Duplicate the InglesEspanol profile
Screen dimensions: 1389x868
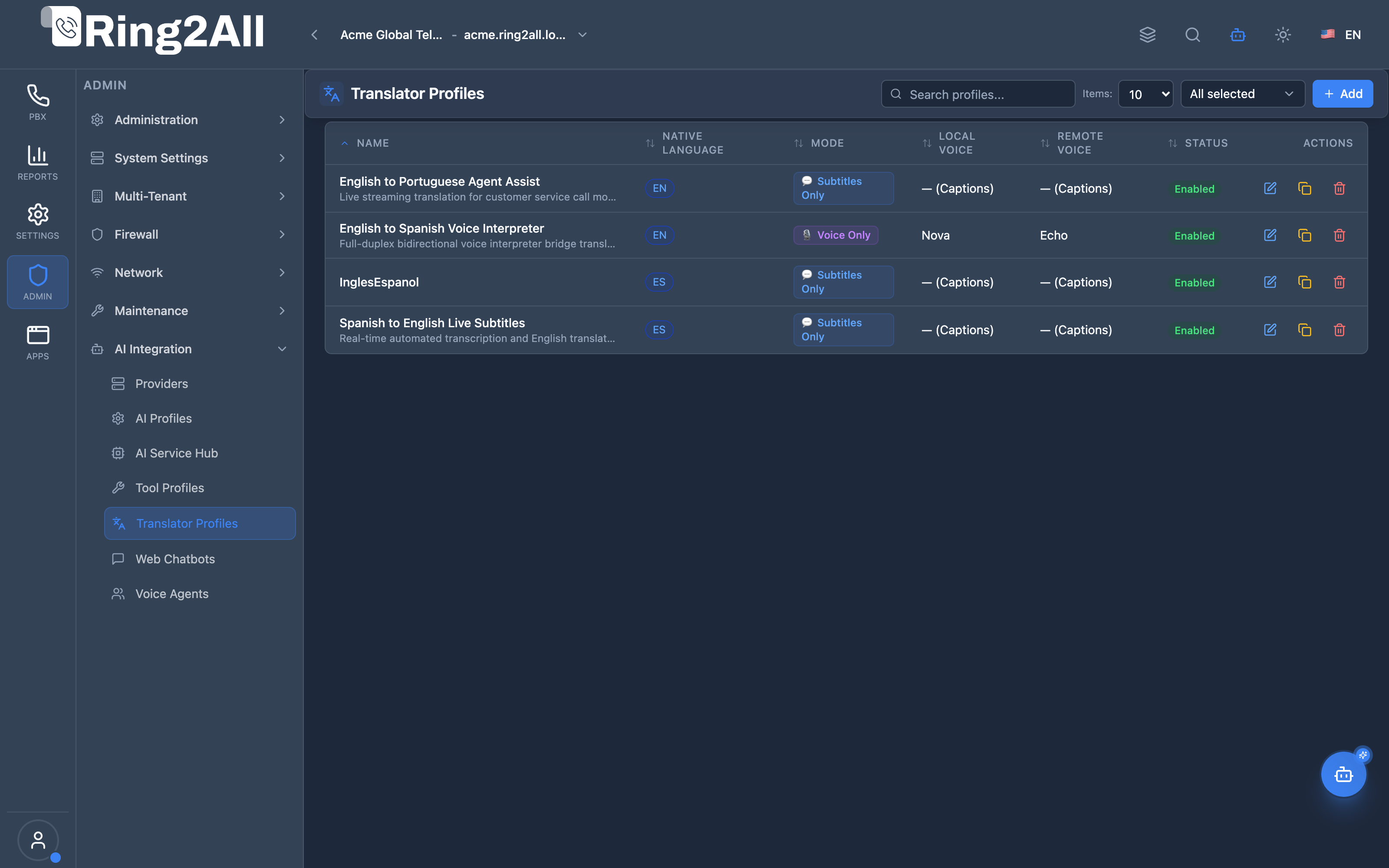tap(1305, 282)
